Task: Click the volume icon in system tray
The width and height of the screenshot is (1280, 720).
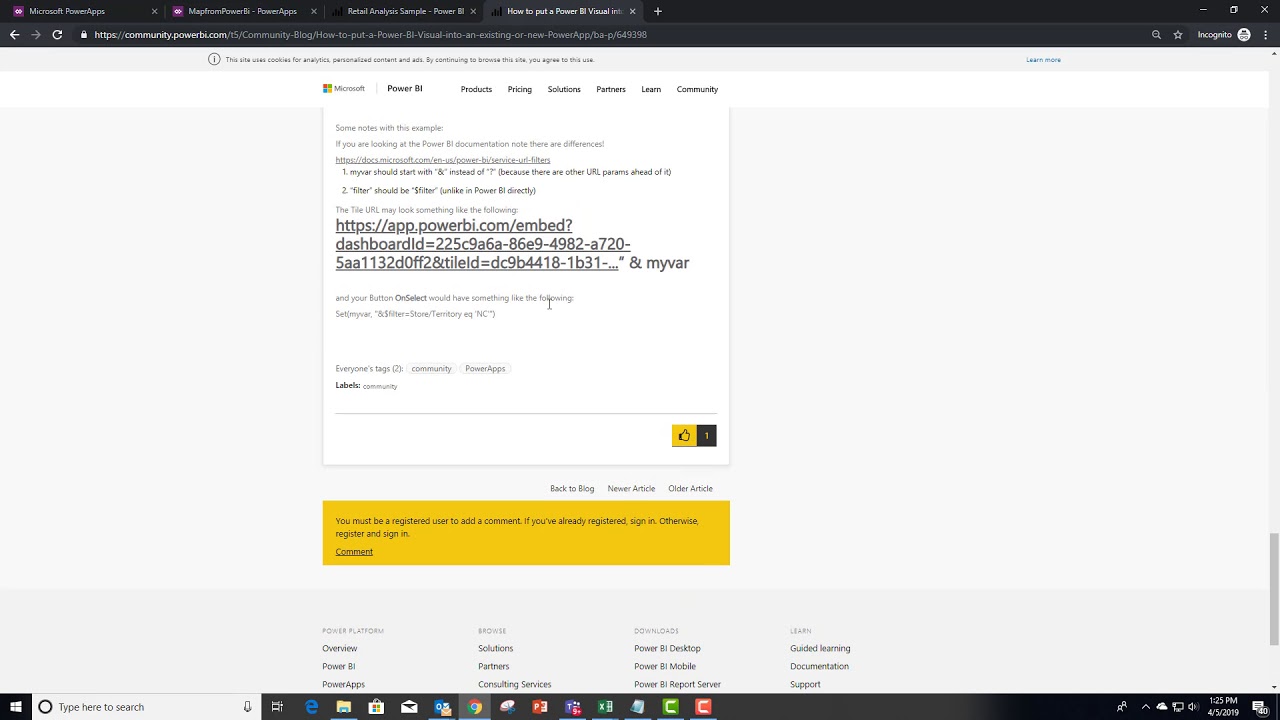Action: pyautogui.click(x=1193, y=707)
